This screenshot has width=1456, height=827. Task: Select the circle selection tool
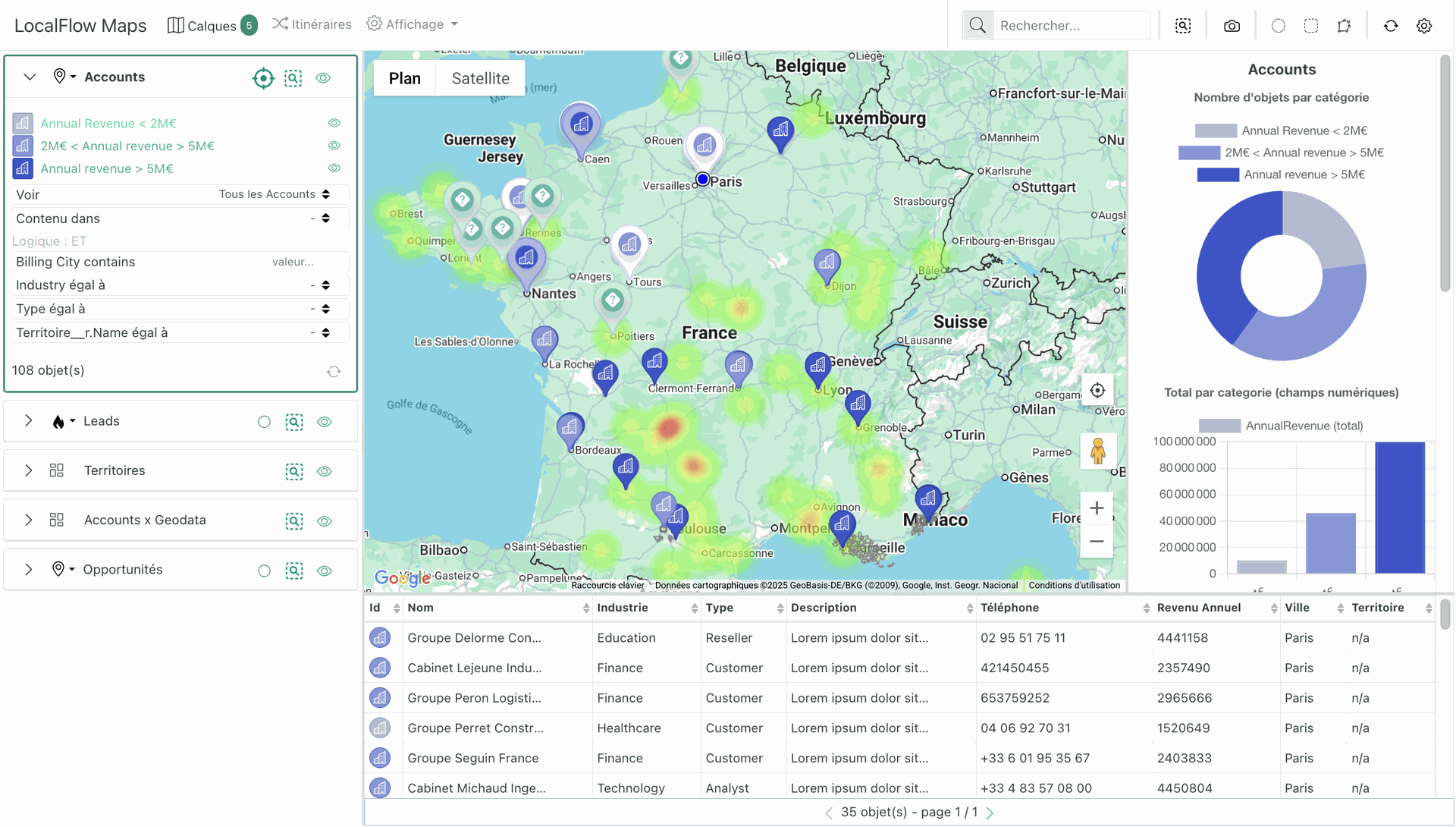(x=1279, y=26)
